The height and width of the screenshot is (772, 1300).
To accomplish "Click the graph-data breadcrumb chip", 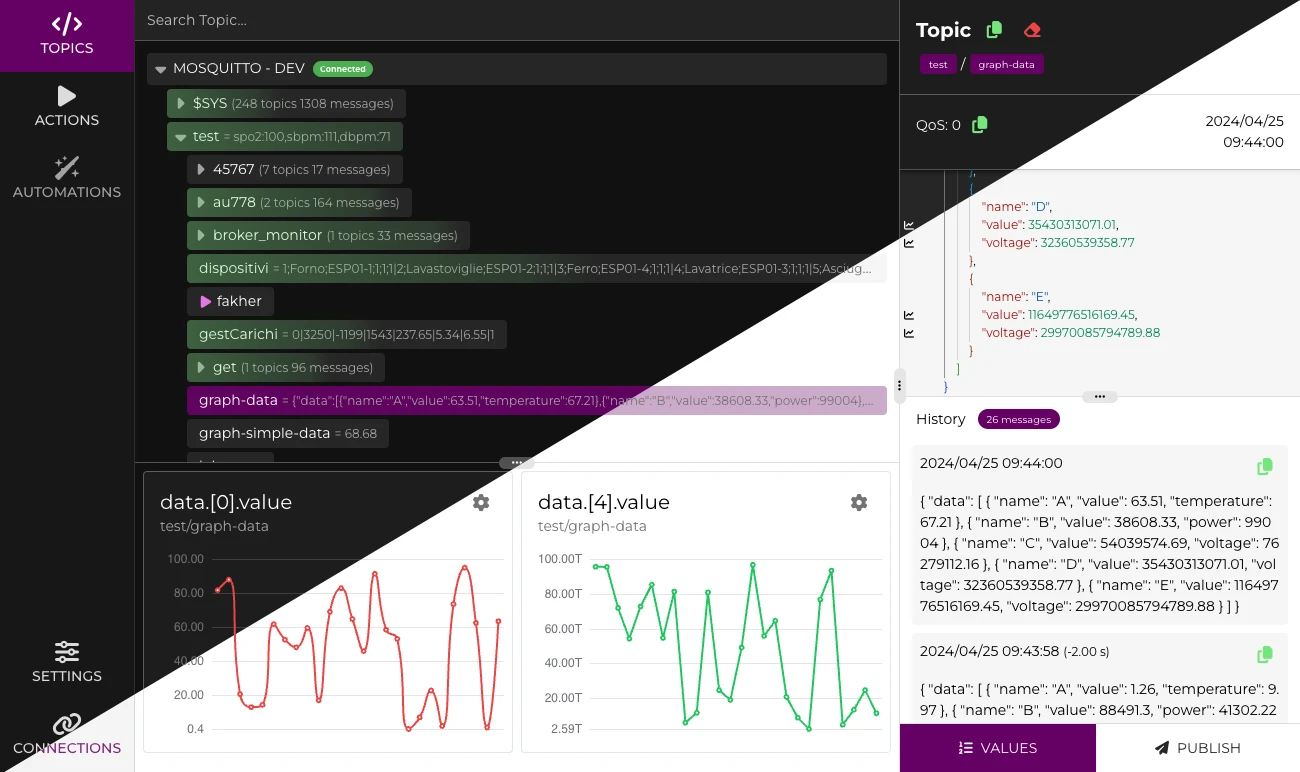I will tap(1007, 64).
